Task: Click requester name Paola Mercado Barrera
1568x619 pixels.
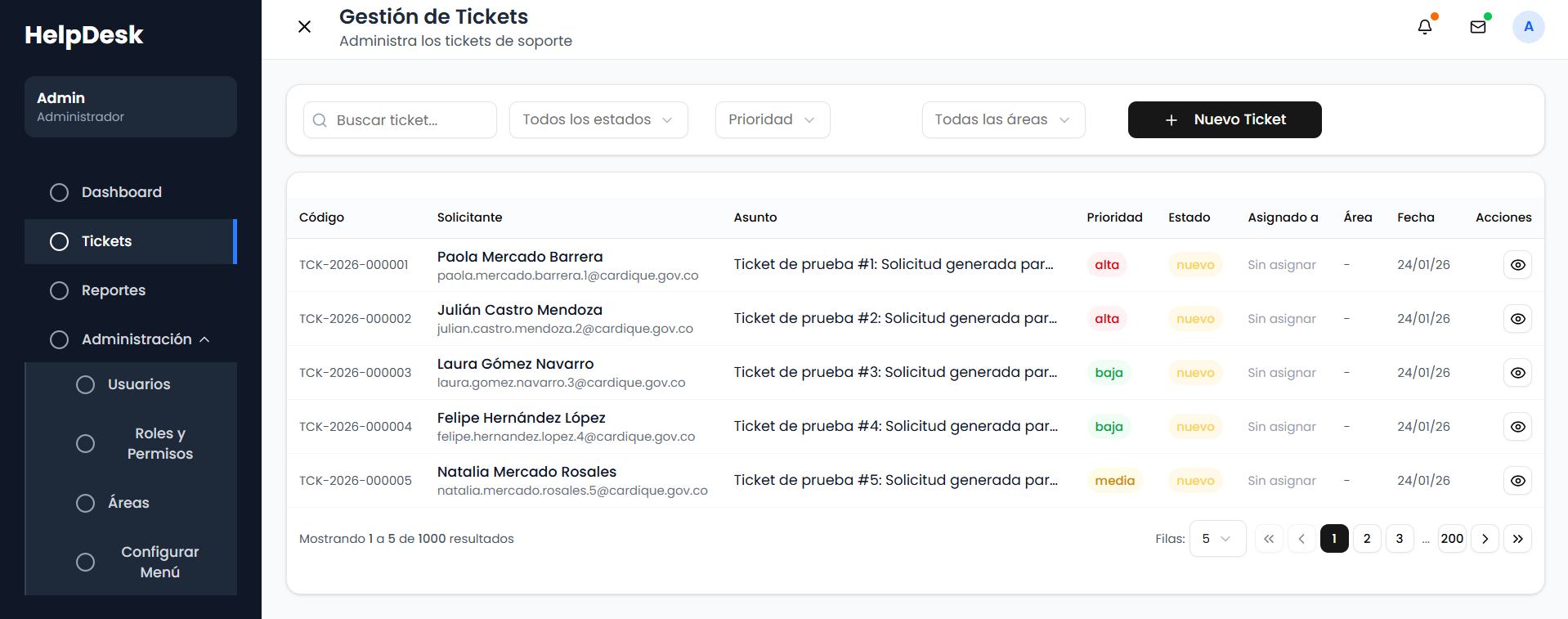Action: (x=520, y=257)
